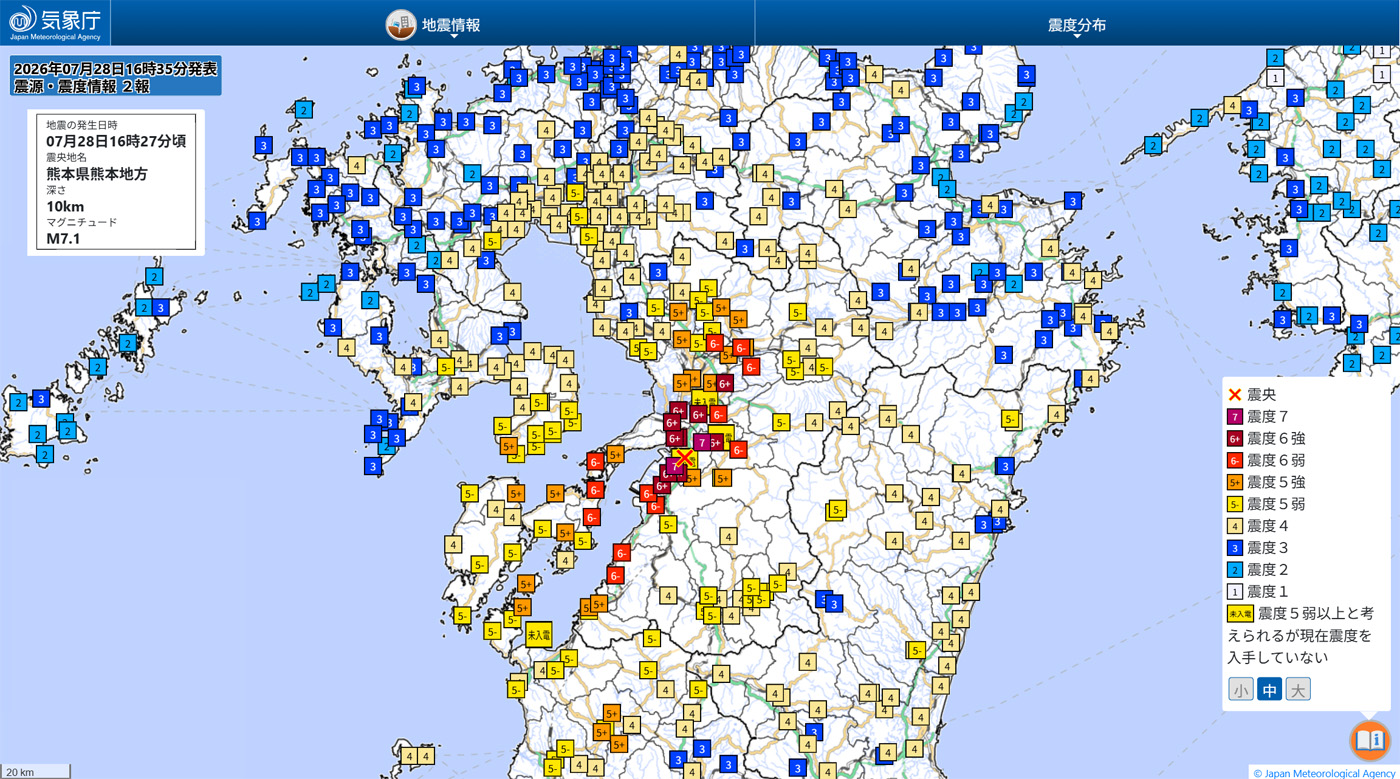Viewport: 1400px width, 779px height.
Task: Click the 震度１ legend entry
Action: click(x=1258, y=592)
